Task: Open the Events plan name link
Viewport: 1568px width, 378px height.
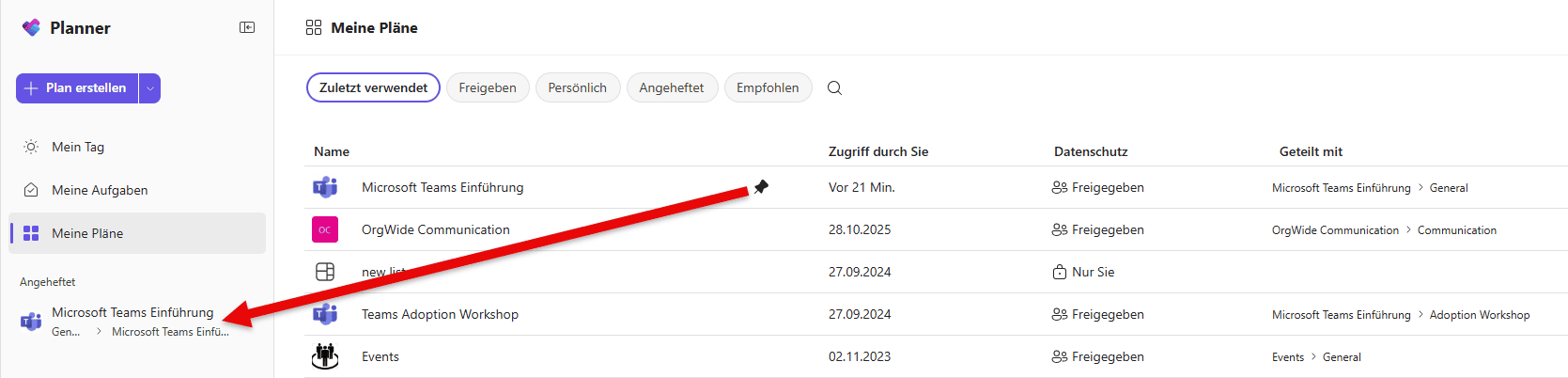Action: pos(380,356)
